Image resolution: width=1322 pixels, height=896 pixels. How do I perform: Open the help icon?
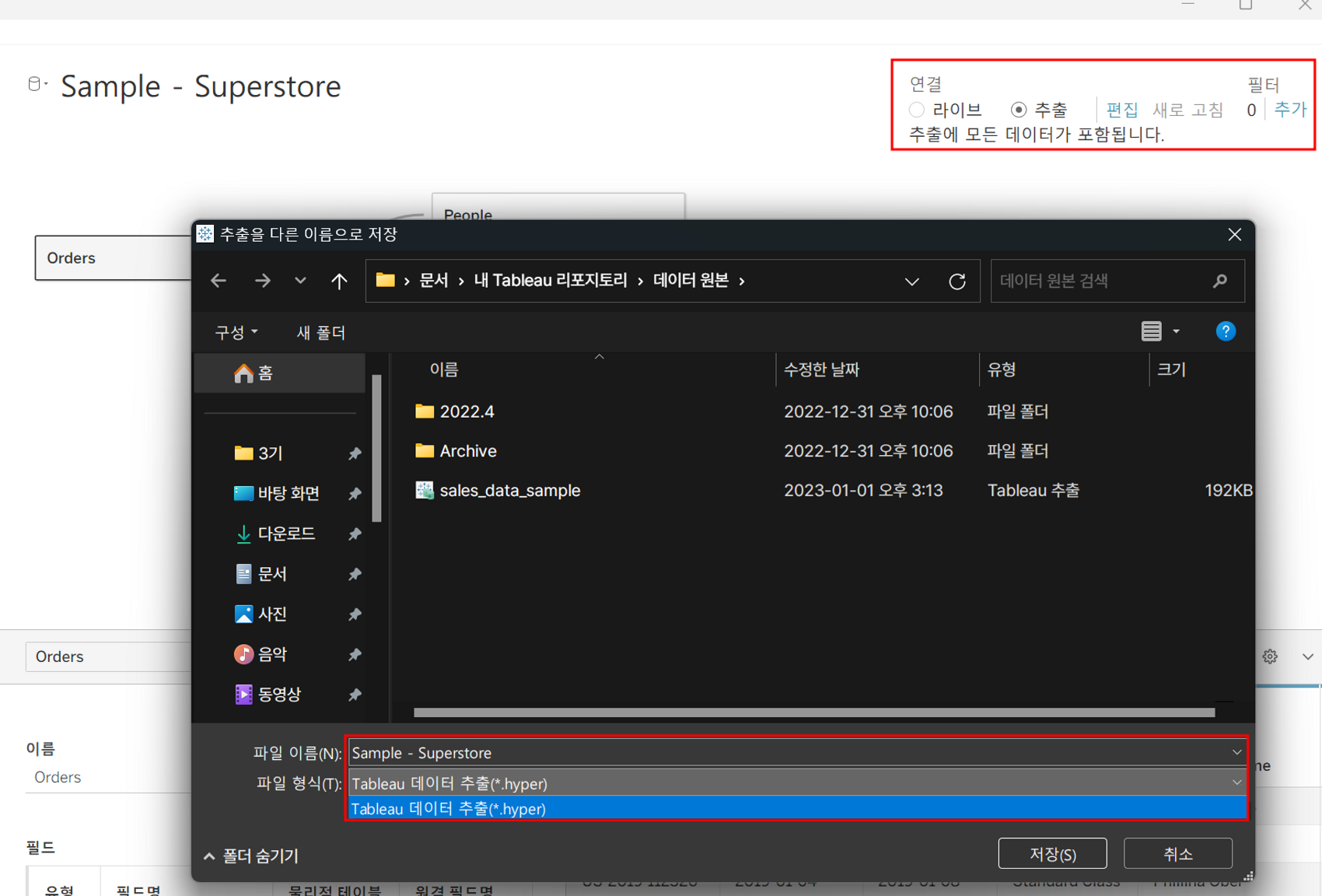pyautogui.click(x=1226, y=331)
